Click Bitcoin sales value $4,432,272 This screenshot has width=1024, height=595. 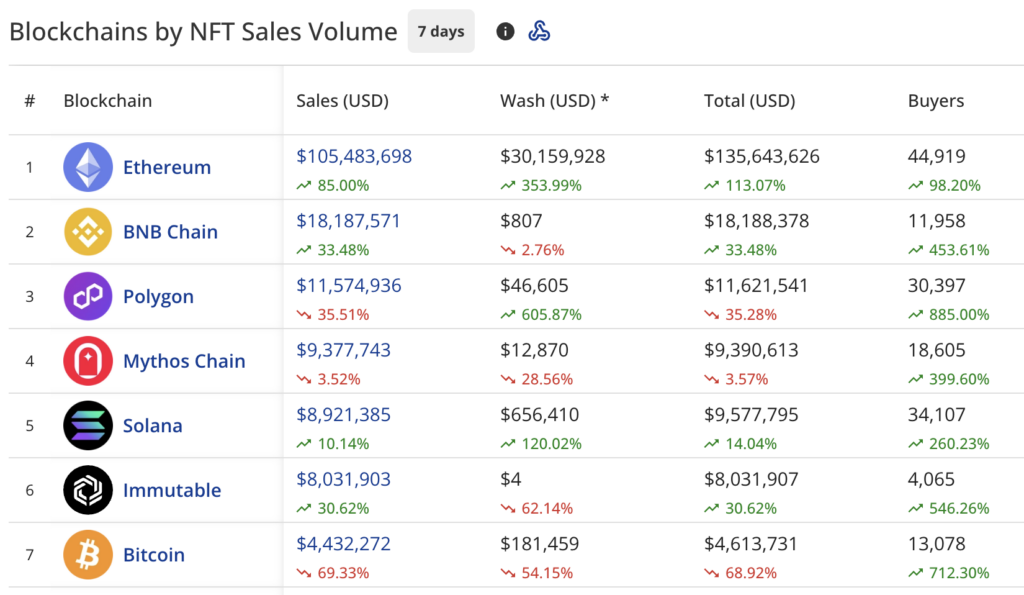pos(344,544)
